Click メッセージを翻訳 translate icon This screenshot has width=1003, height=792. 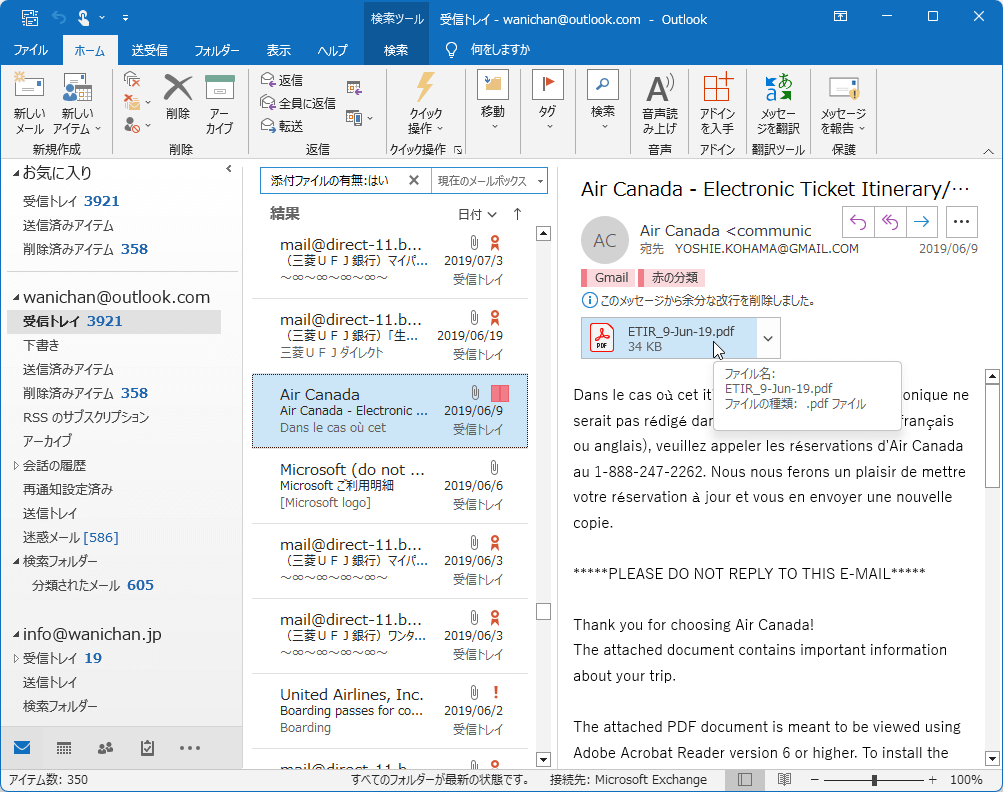pos(778,102)
